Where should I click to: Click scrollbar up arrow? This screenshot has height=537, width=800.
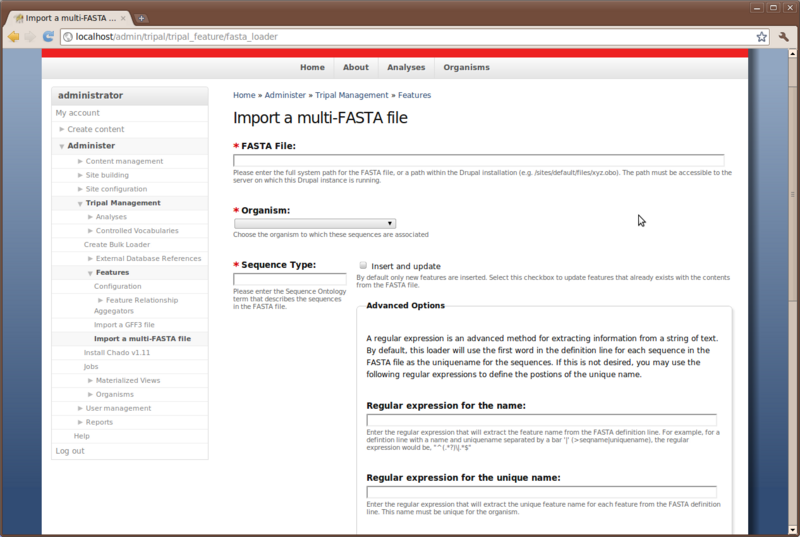coord(792,53)
